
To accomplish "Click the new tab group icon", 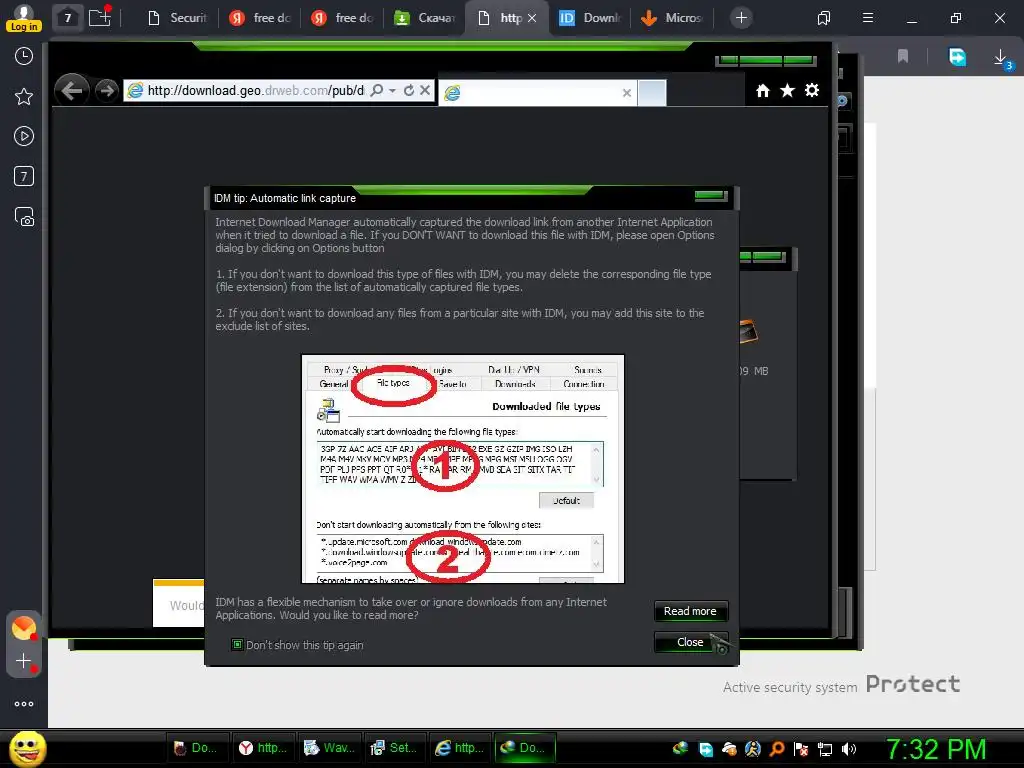I will (100, 17).
